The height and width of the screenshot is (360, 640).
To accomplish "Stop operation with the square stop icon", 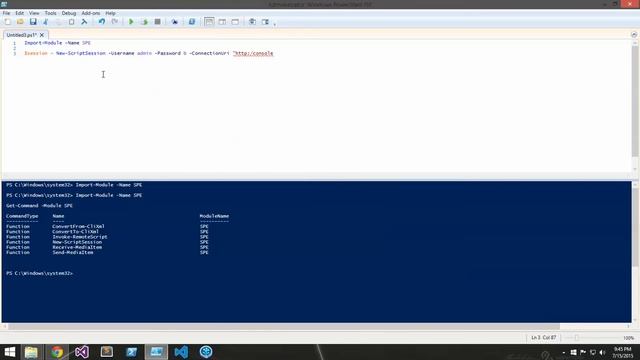I will click(x=157, y=22).
